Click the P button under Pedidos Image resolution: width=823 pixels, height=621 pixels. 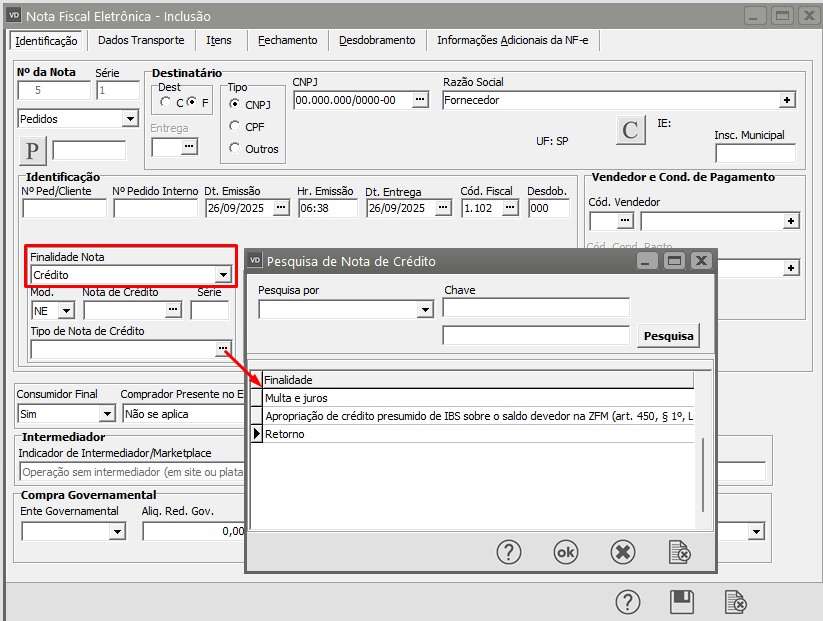point(32,151)
